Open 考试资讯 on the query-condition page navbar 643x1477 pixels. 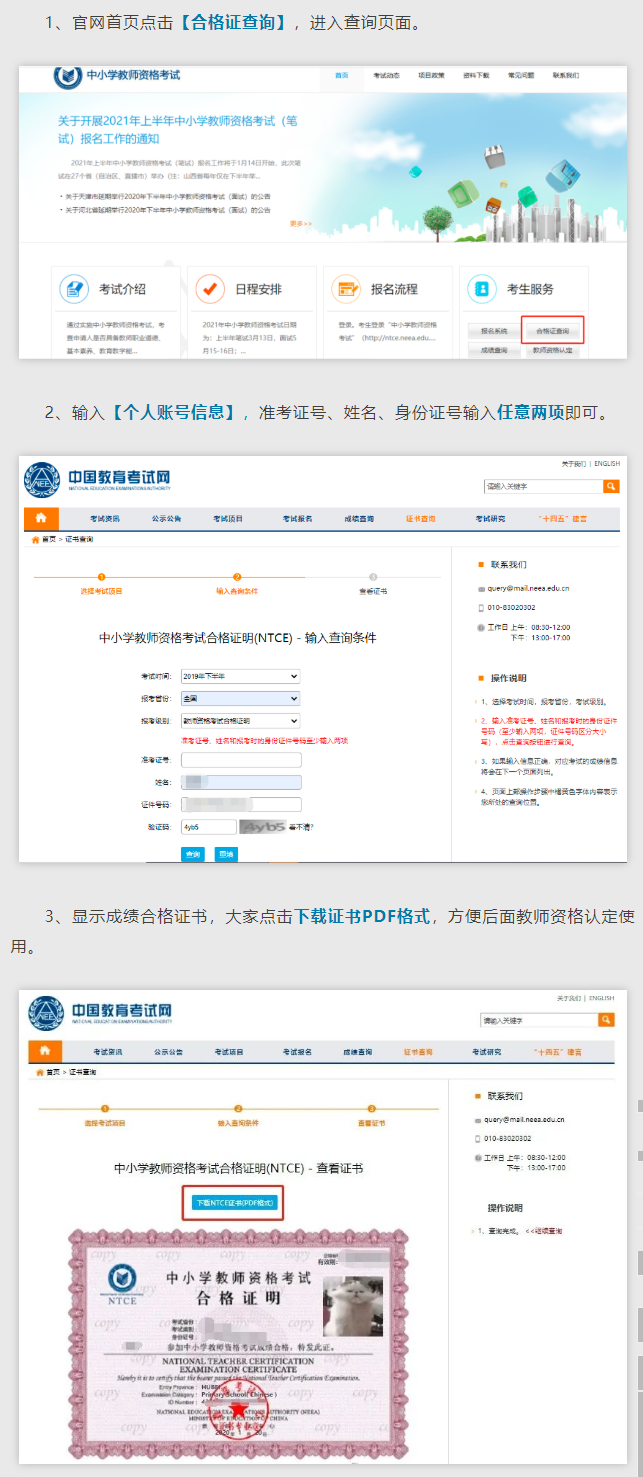105,519
